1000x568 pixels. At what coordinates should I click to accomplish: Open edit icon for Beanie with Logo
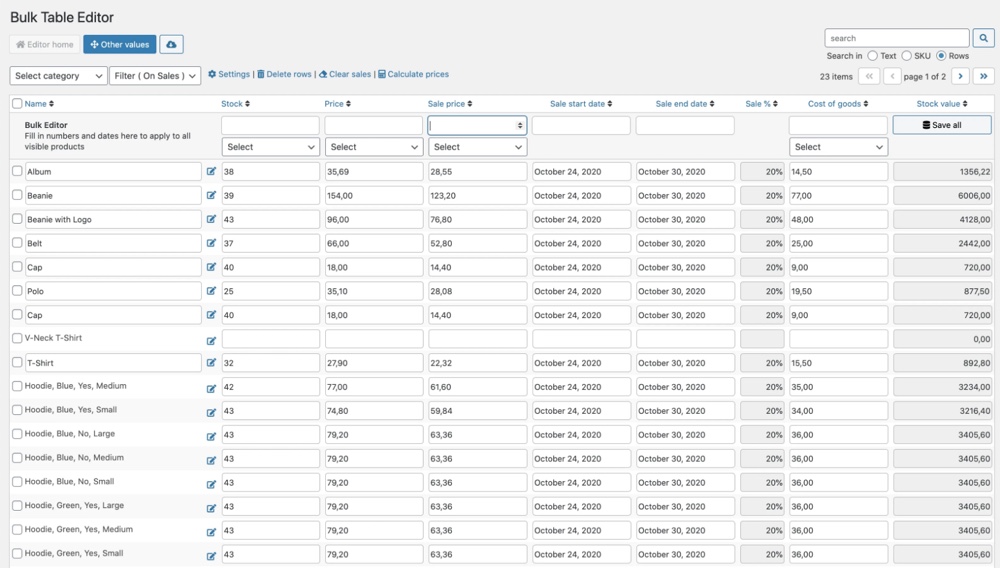pyautogui.click(x=211, y=219)
